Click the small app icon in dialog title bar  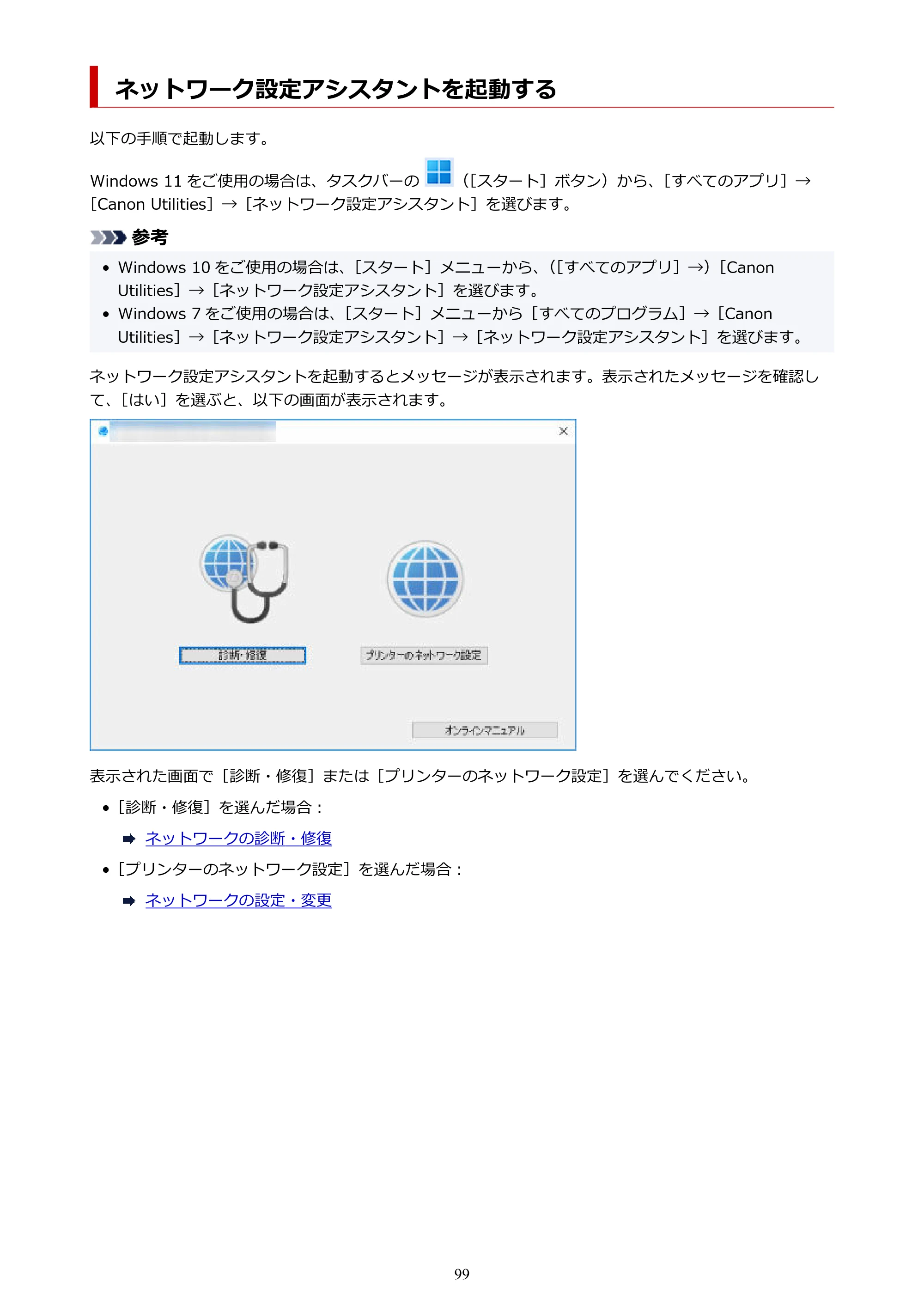tap(103, 431)
